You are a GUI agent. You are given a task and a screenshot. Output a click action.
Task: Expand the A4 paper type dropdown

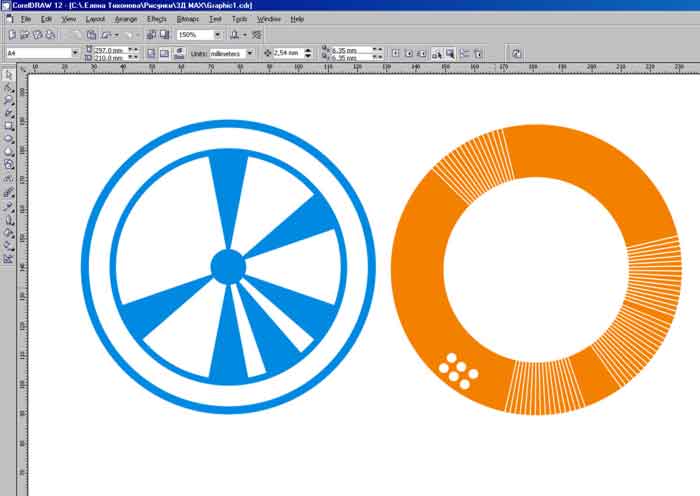click(x=75, y=53)
